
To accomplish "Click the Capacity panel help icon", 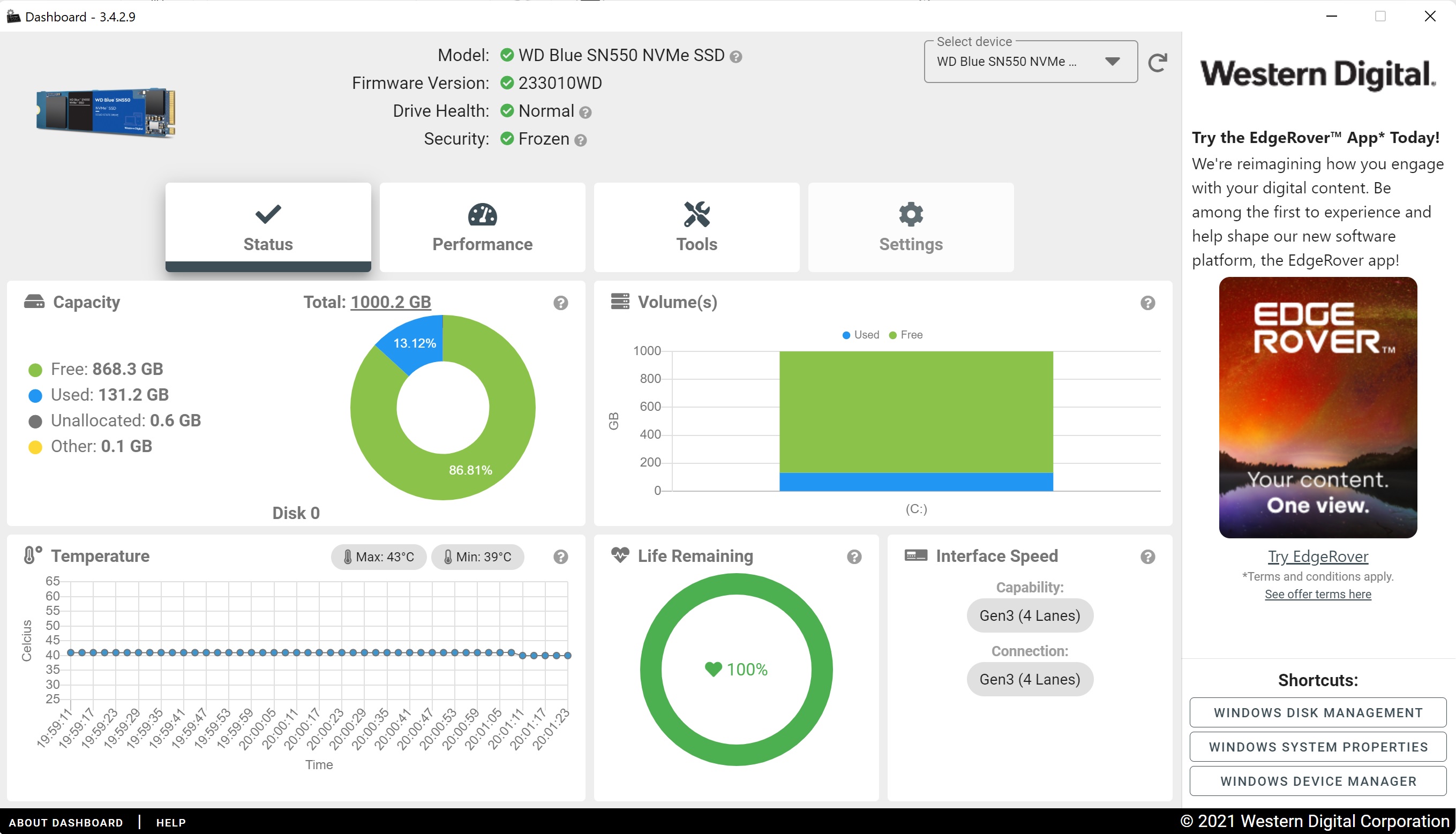I will point(561,303).
